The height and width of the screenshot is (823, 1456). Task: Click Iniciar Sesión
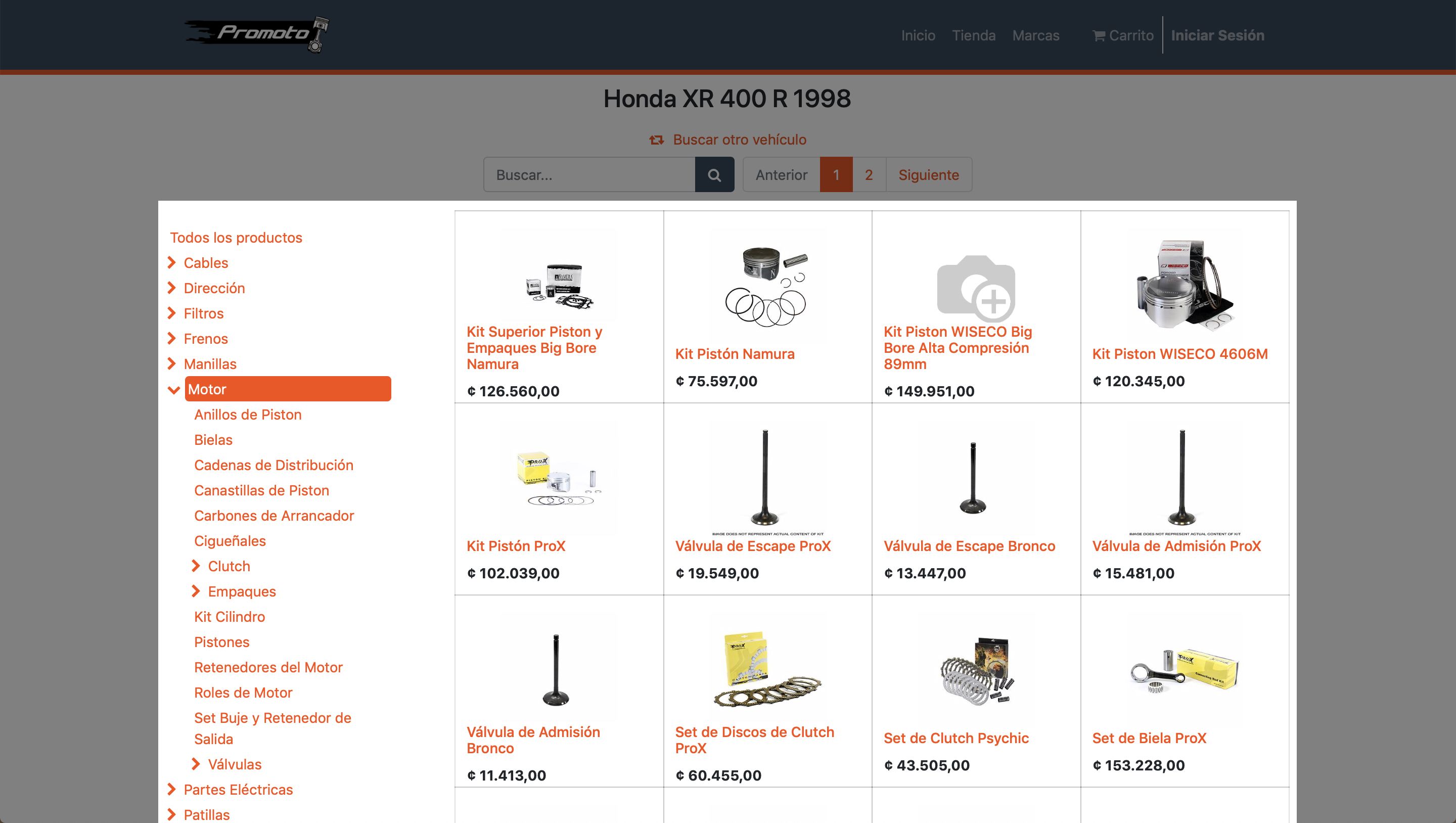pyautogui.click(x=1217, y=35)
